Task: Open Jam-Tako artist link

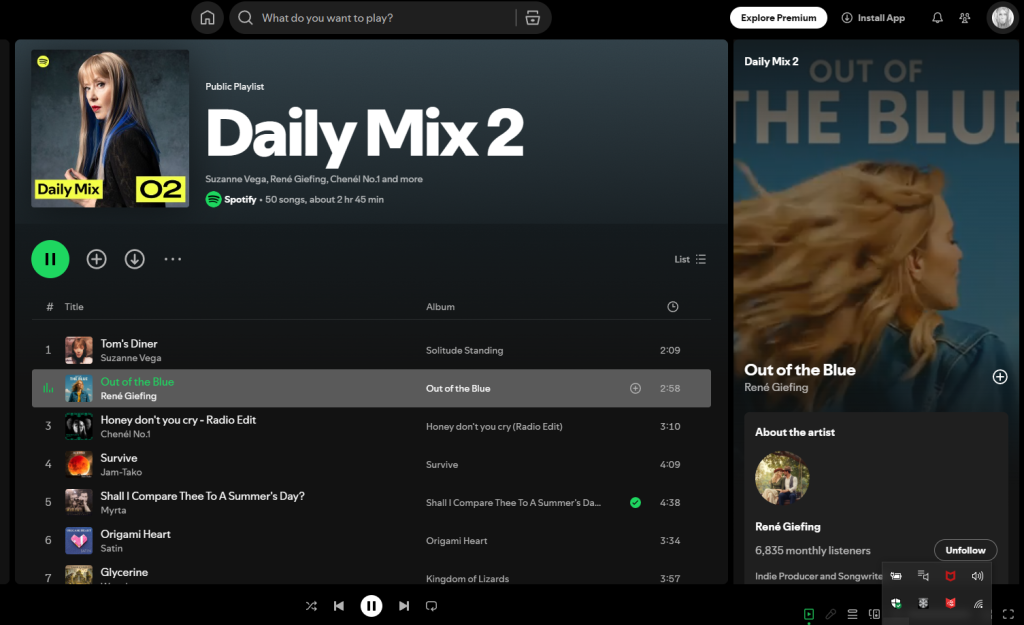Action: [121, 472]
